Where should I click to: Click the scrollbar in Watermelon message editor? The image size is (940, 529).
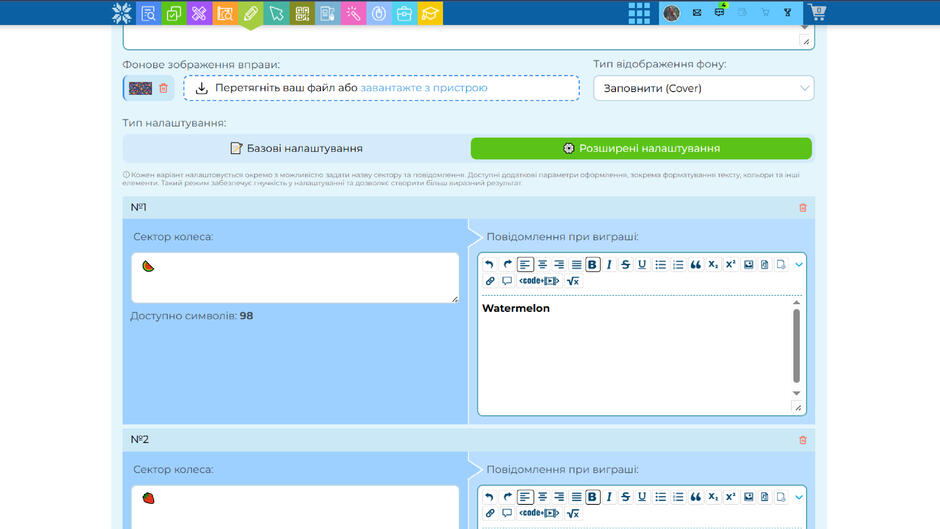[796, 347]
